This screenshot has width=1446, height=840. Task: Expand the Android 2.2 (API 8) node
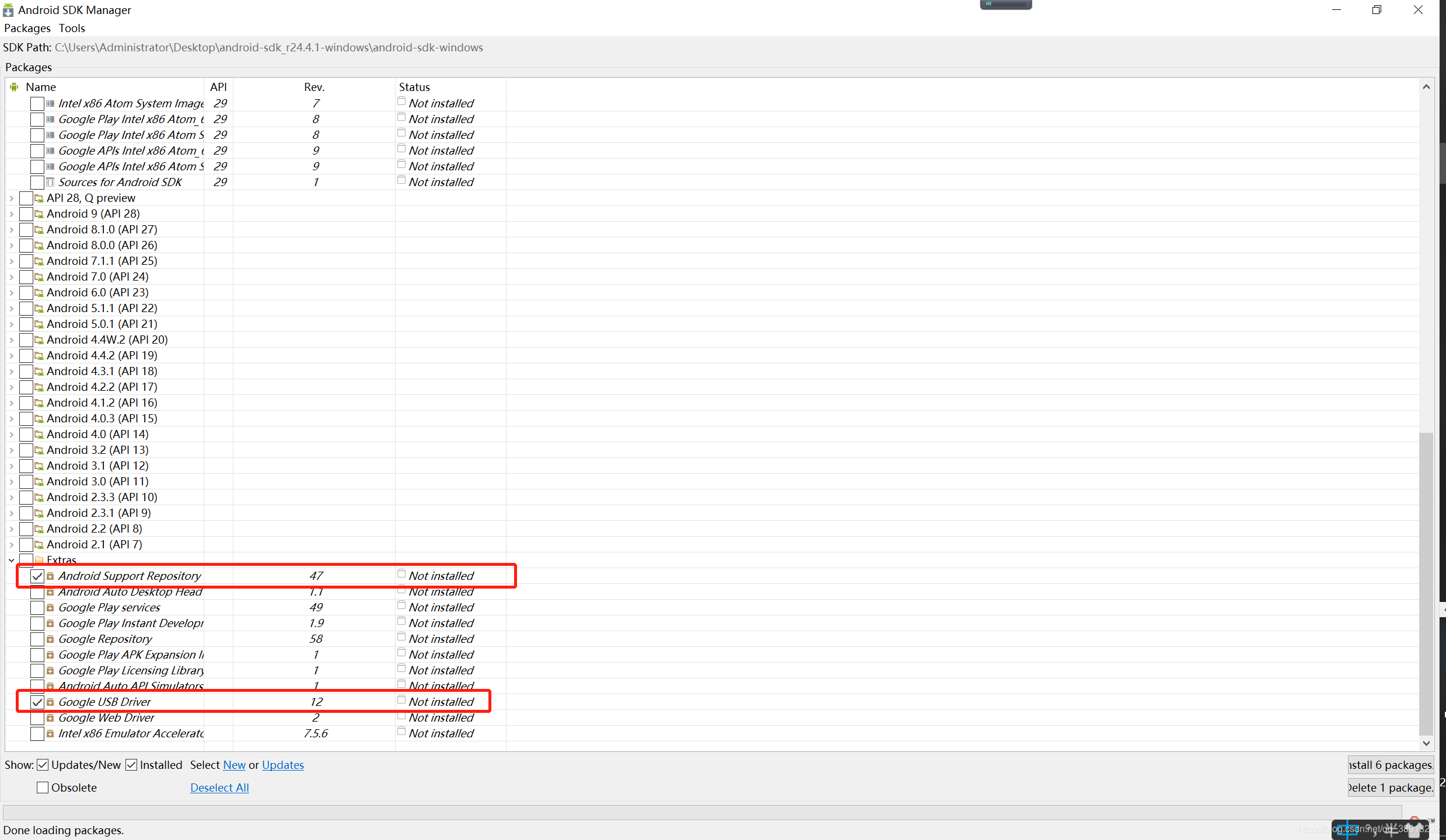pos(11,529)
